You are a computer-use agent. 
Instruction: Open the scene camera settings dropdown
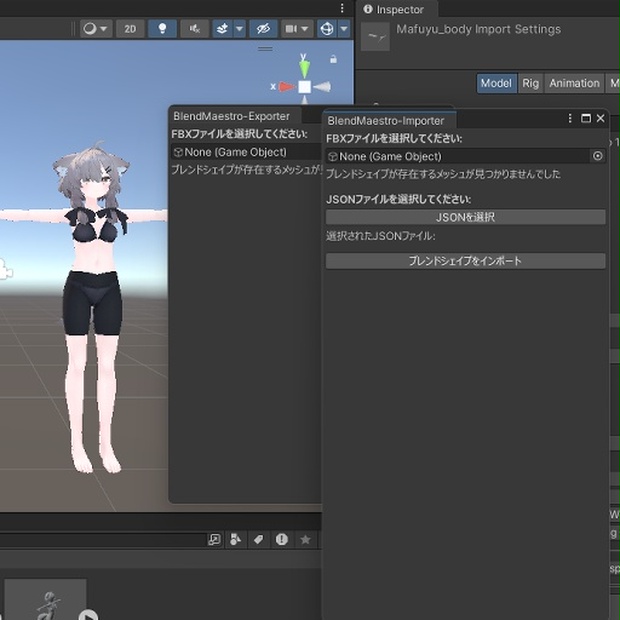[x=296, y=29]
